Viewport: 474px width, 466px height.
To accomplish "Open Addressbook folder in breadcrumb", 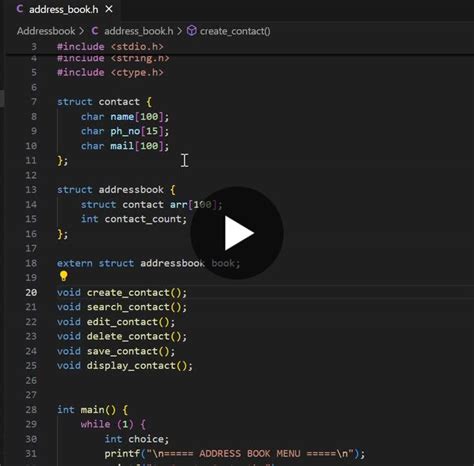I will 46,31.
